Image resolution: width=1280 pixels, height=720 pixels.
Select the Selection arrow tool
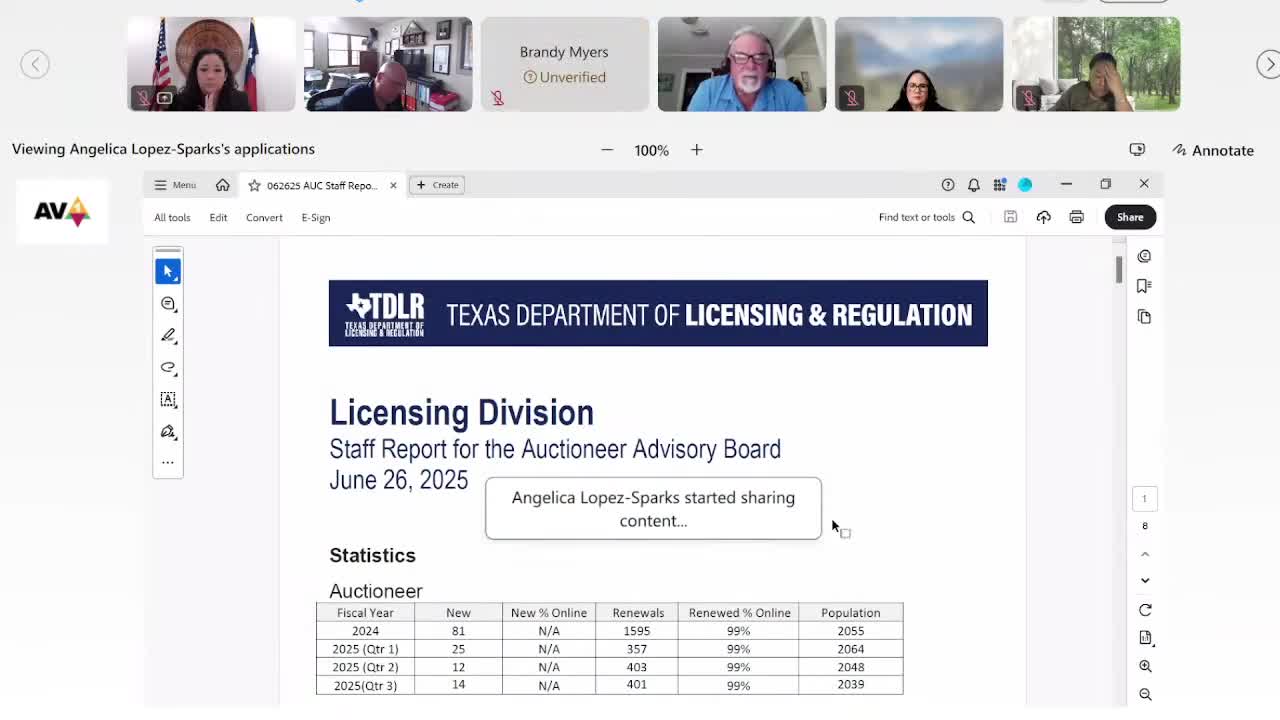[x=168, y=270]
